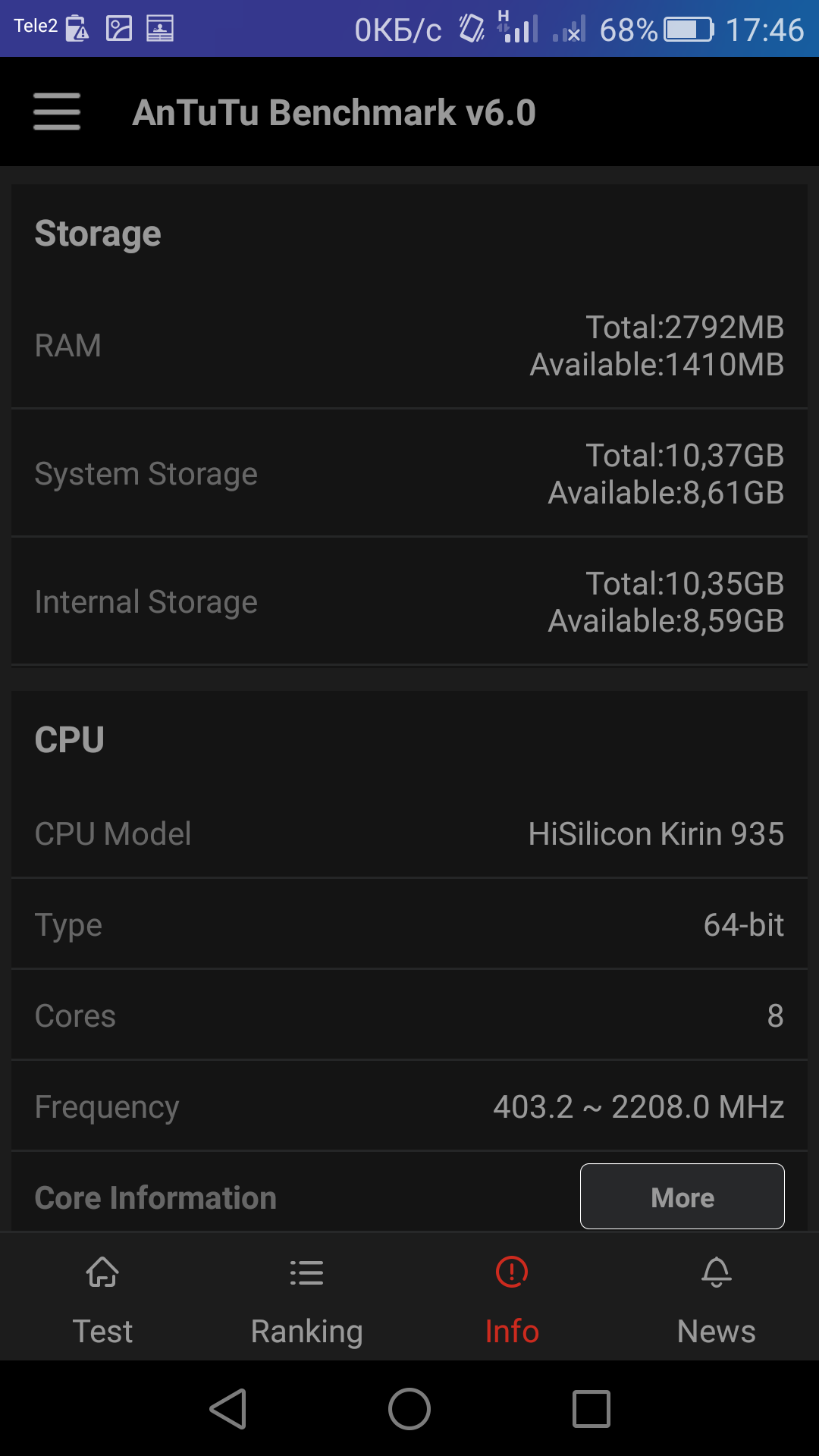Tap the Frequency row

pos(409,1107)
